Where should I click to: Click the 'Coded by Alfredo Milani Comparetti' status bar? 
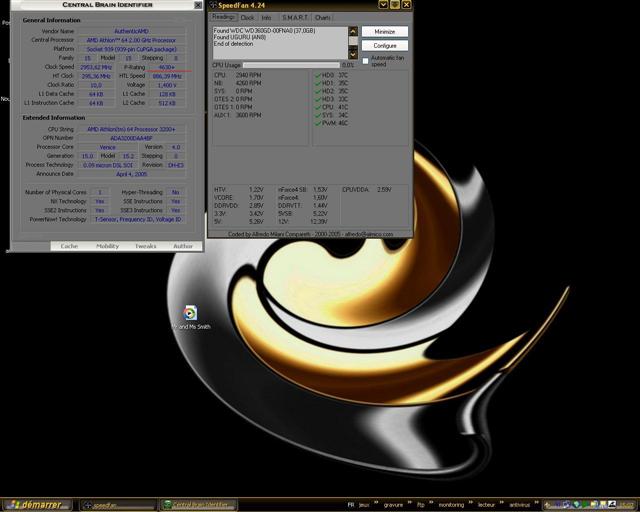click(310, 234)
